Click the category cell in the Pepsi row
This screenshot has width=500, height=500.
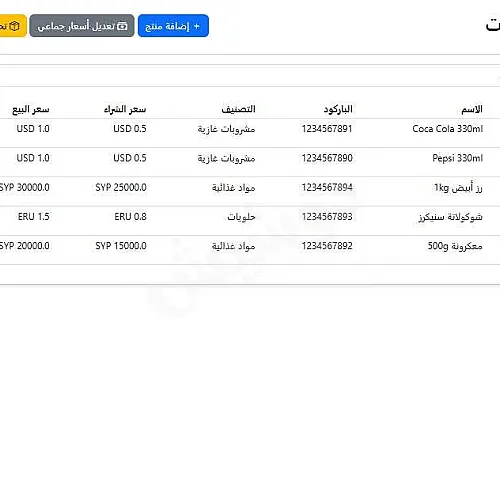(x=226, y=158)
